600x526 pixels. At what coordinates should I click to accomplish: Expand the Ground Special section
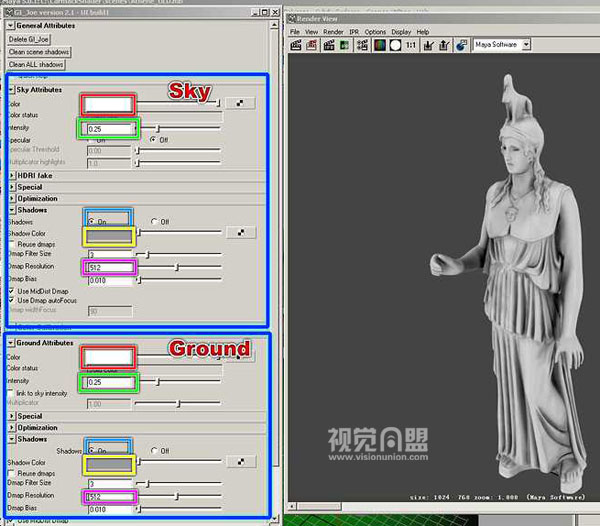click(12, 416)
